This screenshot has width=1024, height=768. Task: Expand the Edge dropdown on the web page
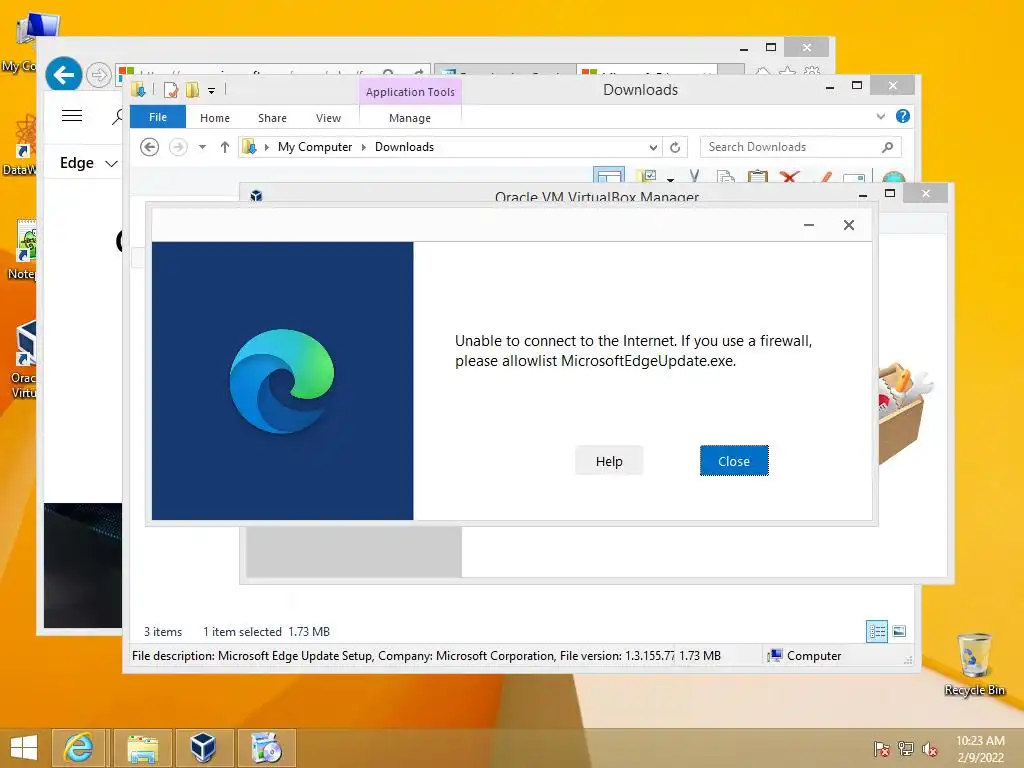[x=89, y=163]
